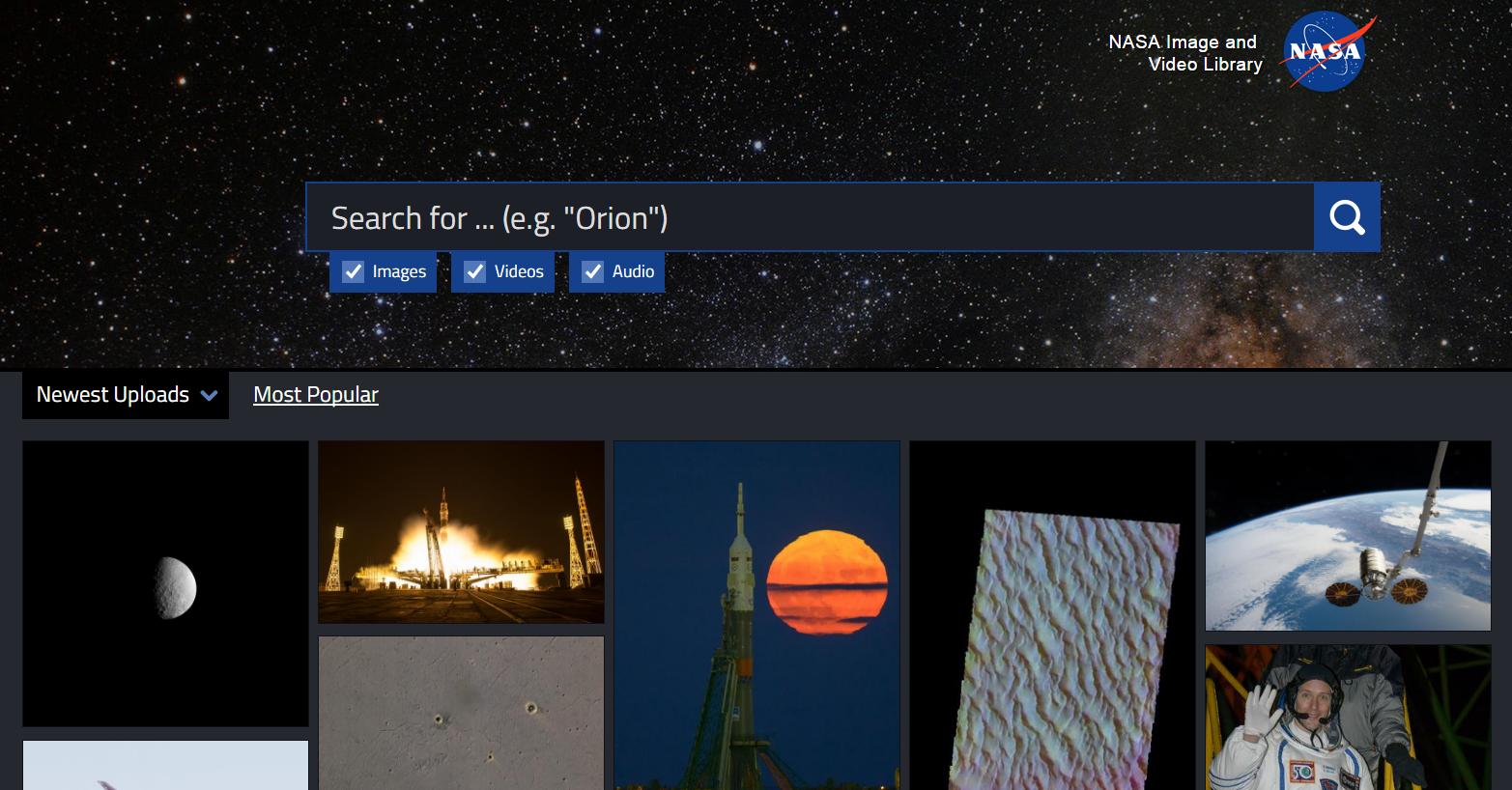
Task: Select the Newest Uploads tab
Action: coord(113,395)
